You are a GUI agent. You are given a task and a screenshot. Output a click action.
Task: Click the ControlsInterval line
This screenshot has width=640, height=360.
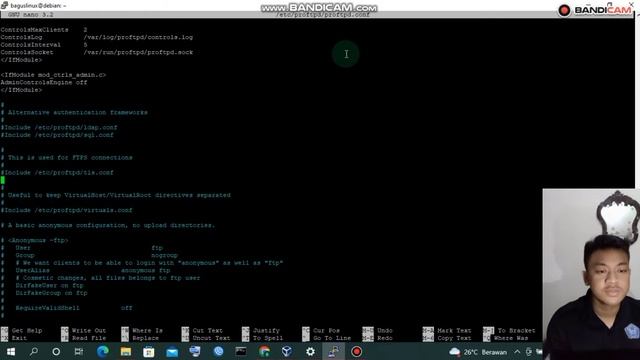click(x=44, y=45)
